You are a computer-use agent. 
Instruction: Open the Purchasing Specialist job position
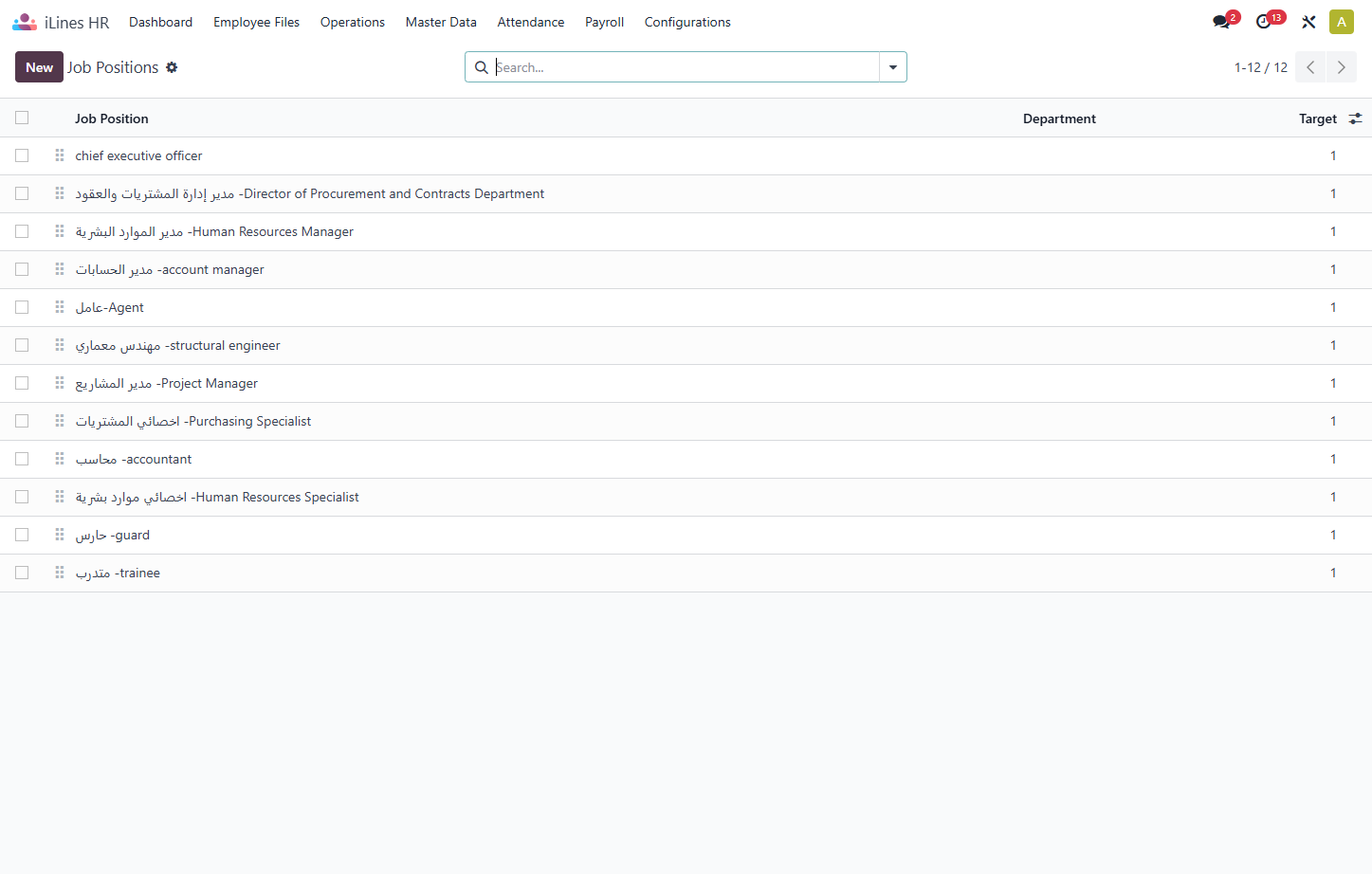[193, 421]
